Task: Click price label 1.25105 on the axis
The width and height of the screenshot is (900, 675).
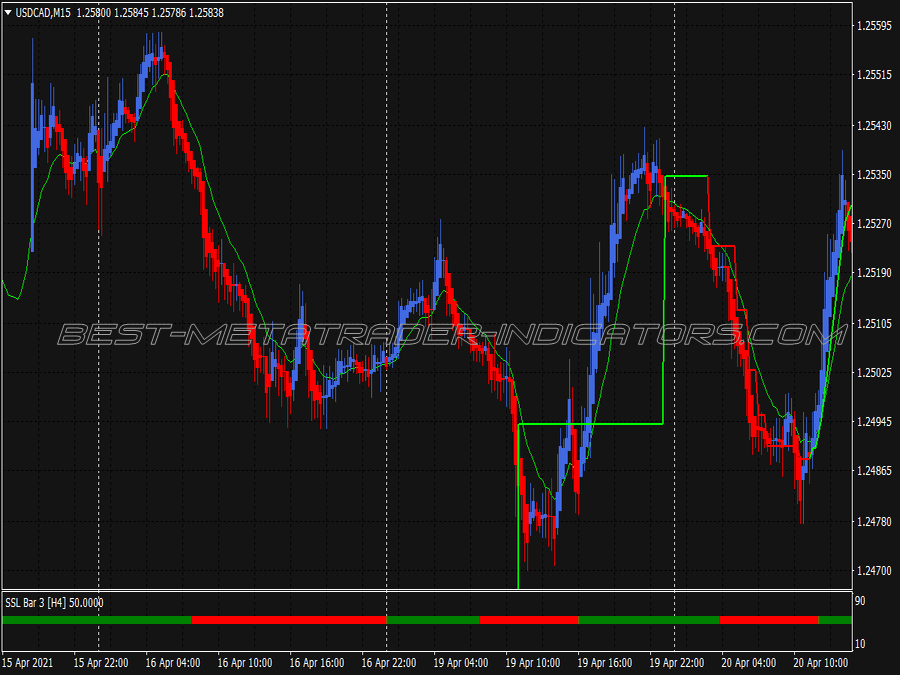Action: click(874, 324)
